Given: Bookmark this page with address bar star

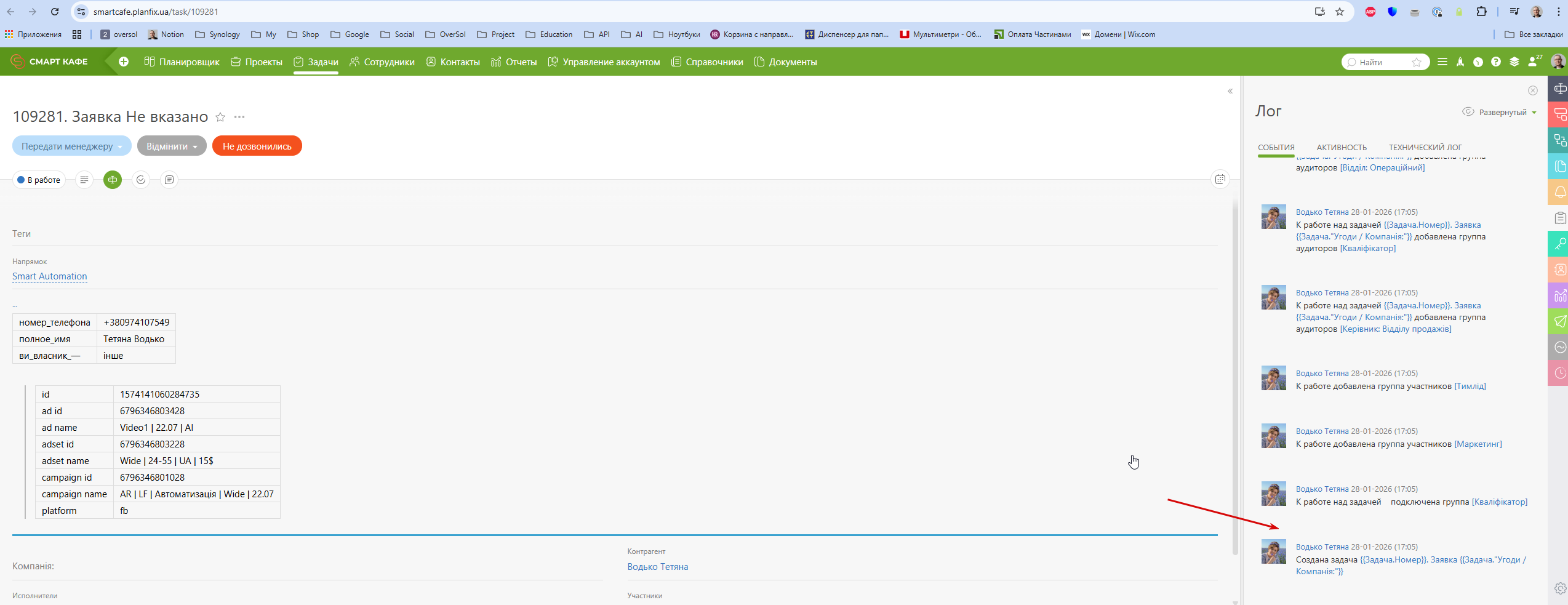Looking at the screenshot, I should point(1340,12).
